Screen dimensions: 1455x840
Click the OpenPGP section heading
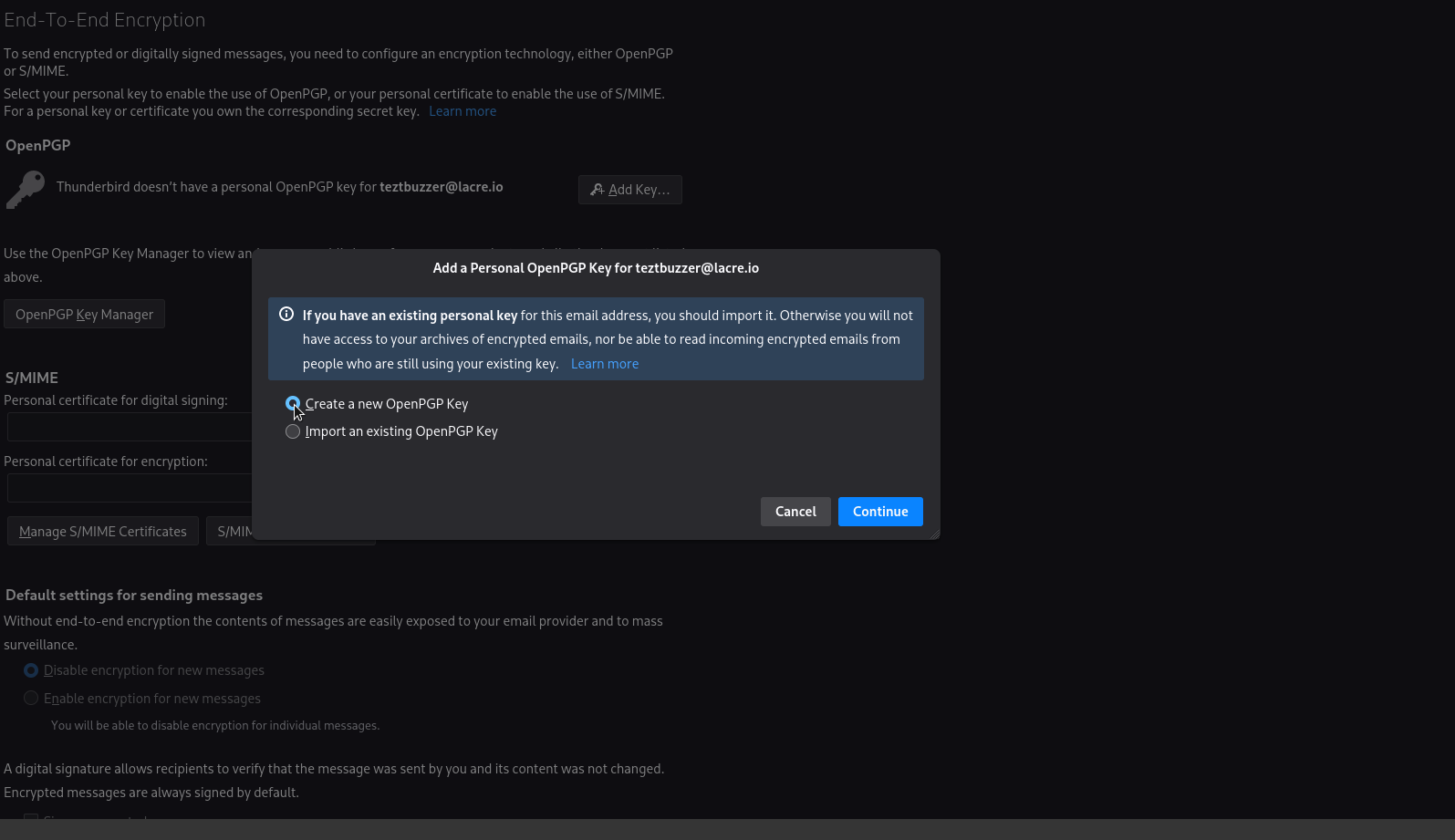pyautogui.click(x=37, y=145)
